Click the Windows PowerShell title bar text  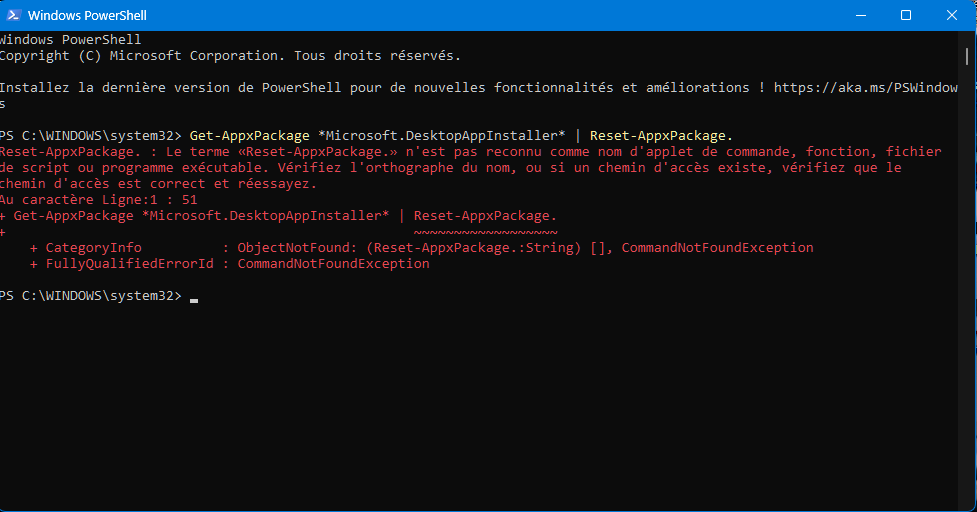pos(87,15)
